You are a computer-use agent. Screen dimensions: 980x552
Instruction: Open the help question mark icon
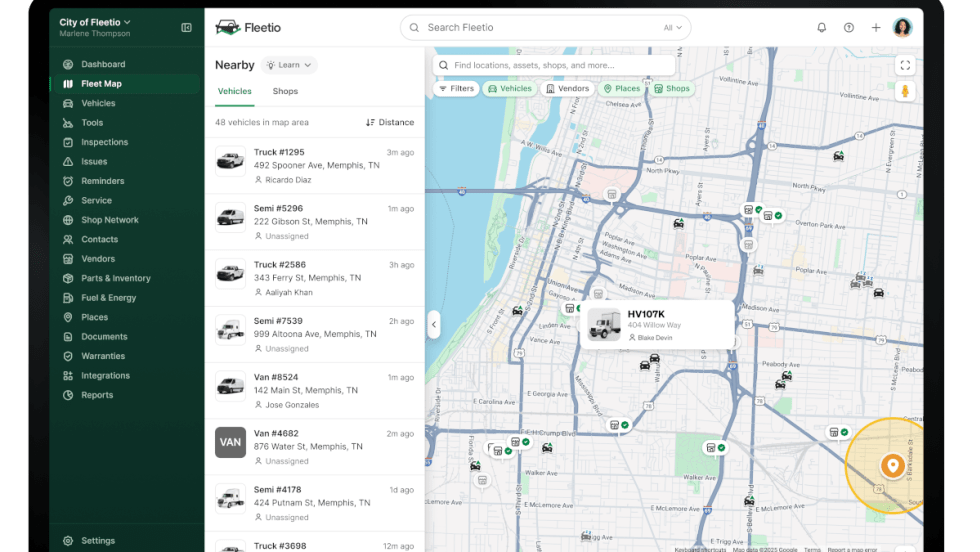[x=849, y=28]
